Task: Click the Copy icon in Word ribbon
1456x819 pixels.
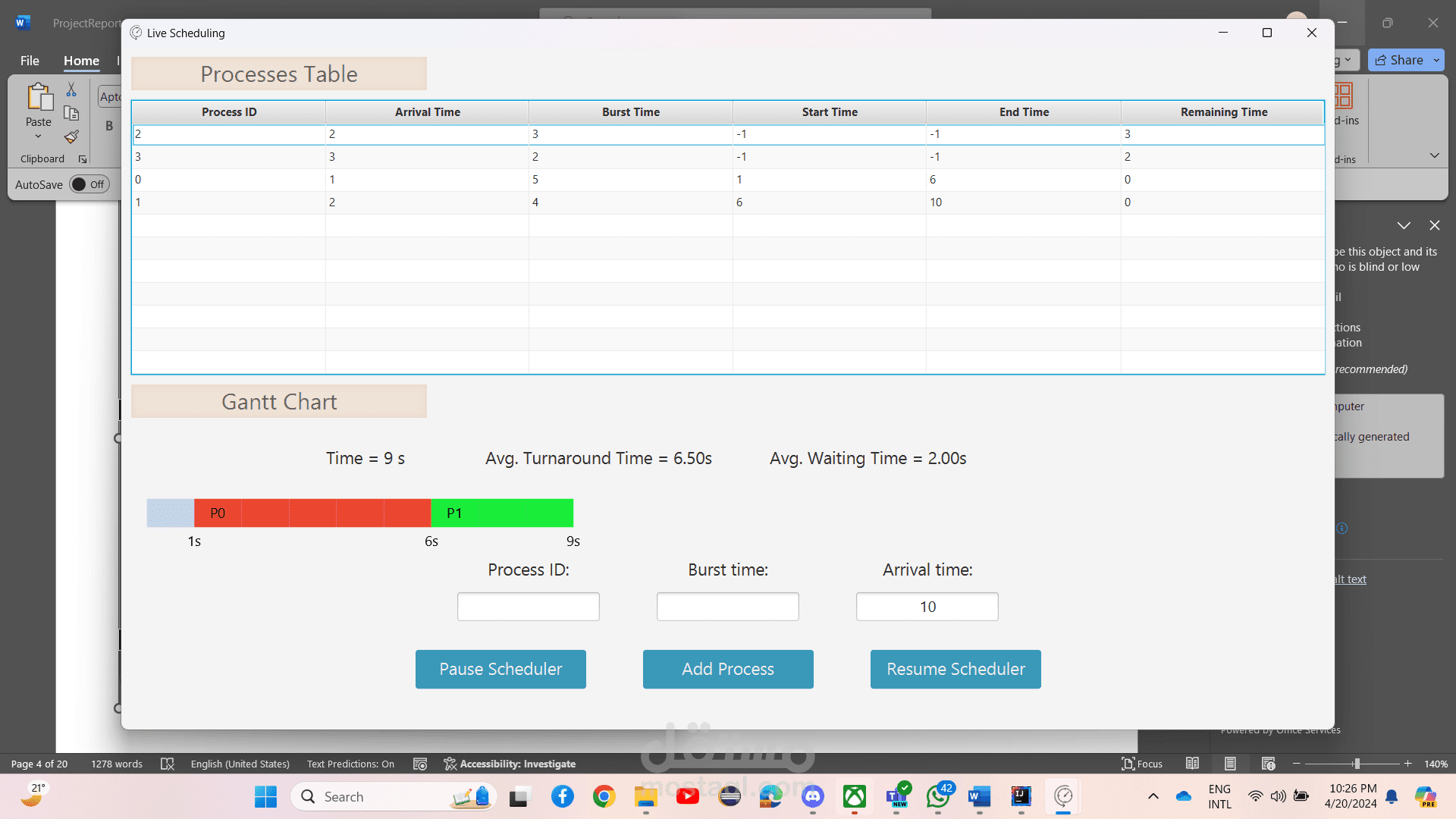Action: pos(71,113)
